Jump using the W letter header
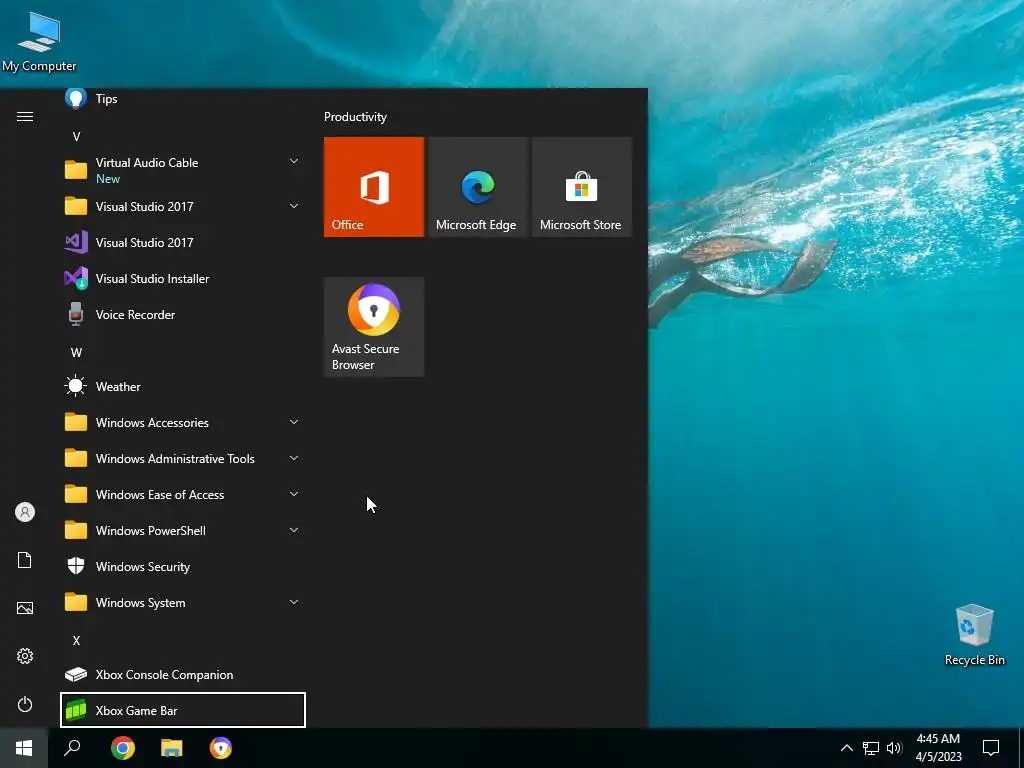Viewport: 1024px width, 768px height. tap(76, 353)
